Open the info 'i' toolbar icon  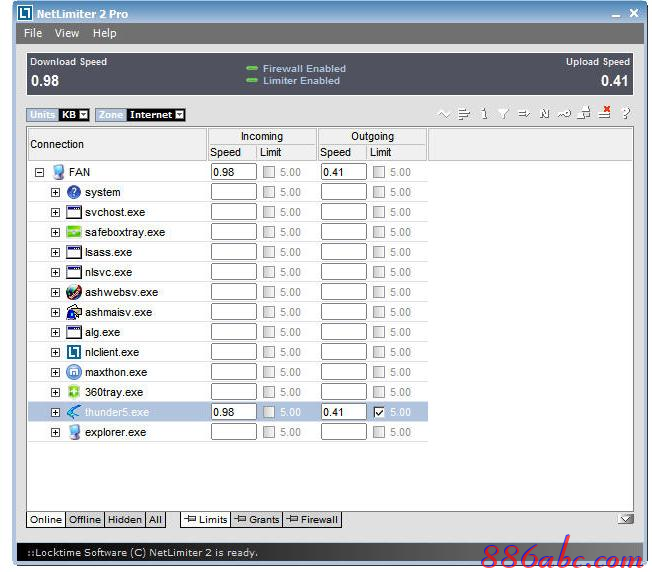click(484, 113)
